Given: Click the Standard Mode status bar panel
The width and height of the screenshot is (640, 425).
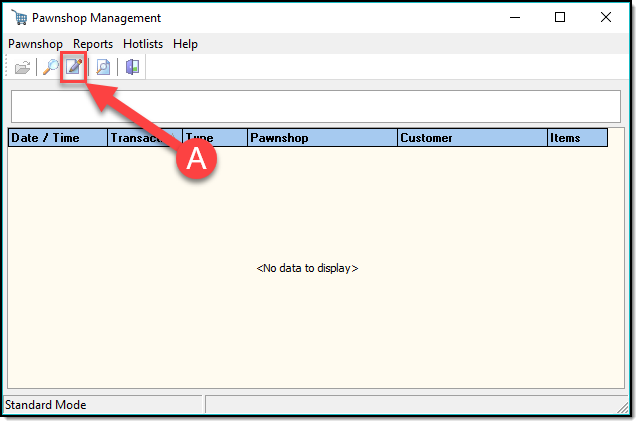Looking at the screenshot, I should point(102,405).
